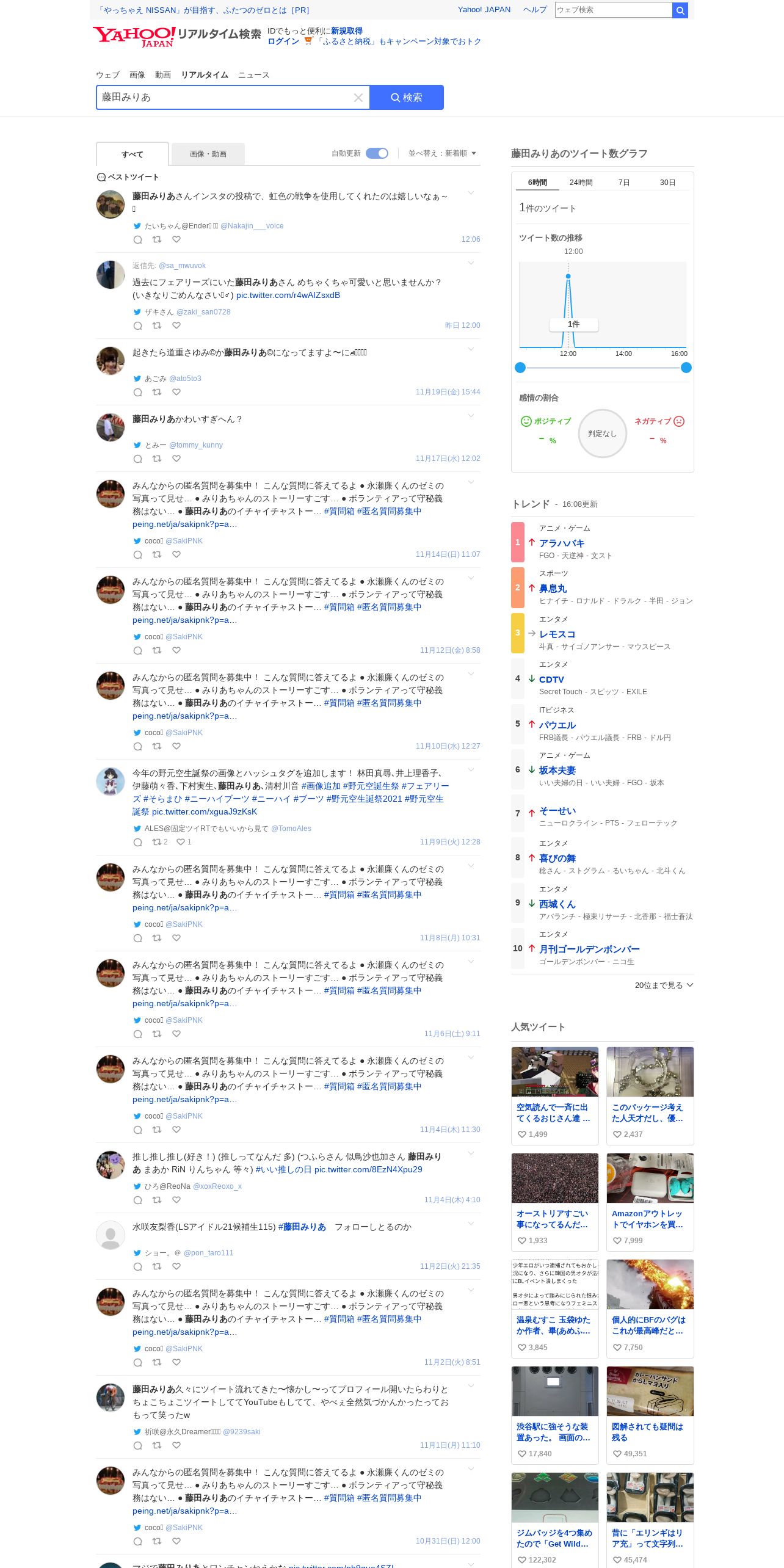
Task: Clear the search field with the X icon
Action: pos(358,98)
